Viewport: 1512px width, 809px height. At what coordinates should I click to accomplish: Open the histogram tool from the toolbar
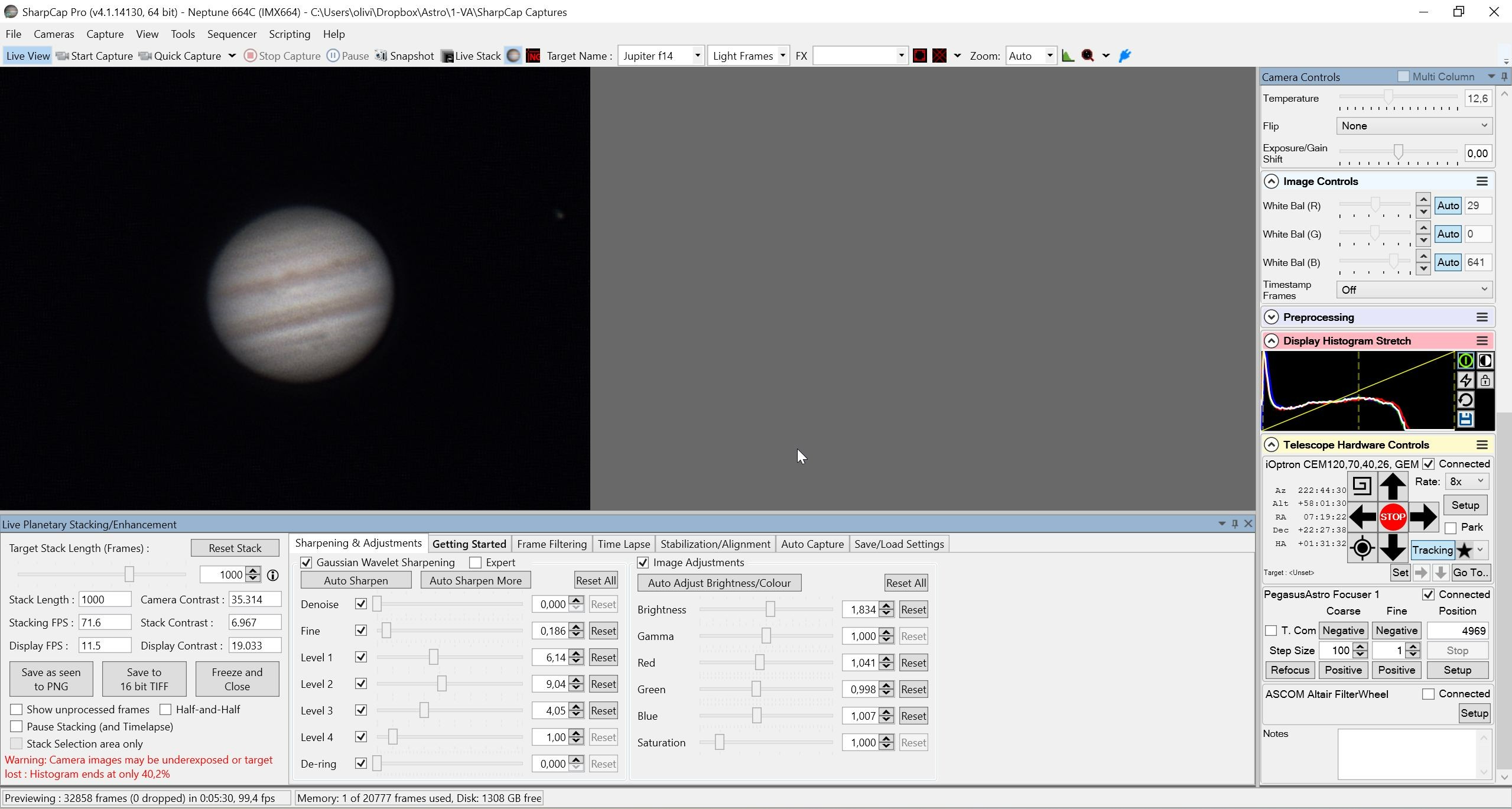point(1068,56)
